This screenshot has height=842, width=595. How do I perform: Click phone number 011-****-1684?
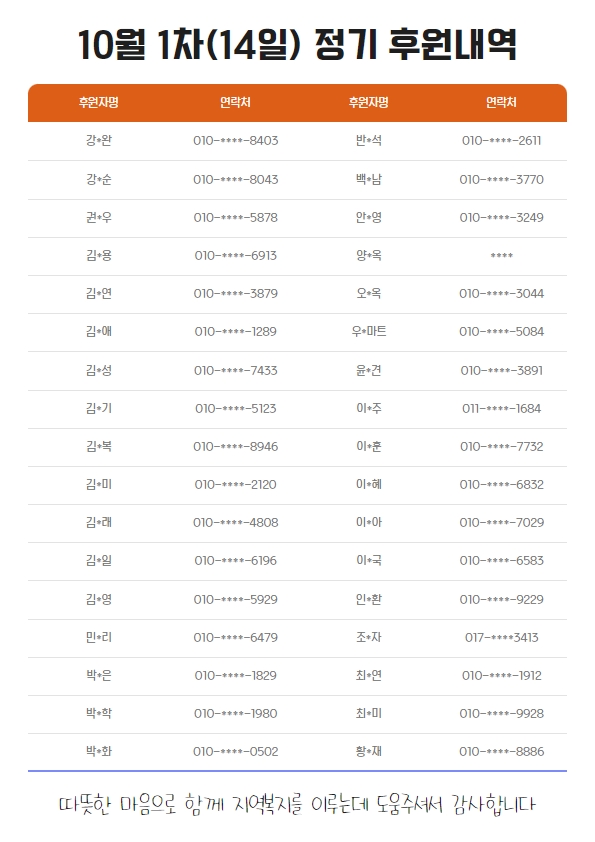click(x=502, y=409)
